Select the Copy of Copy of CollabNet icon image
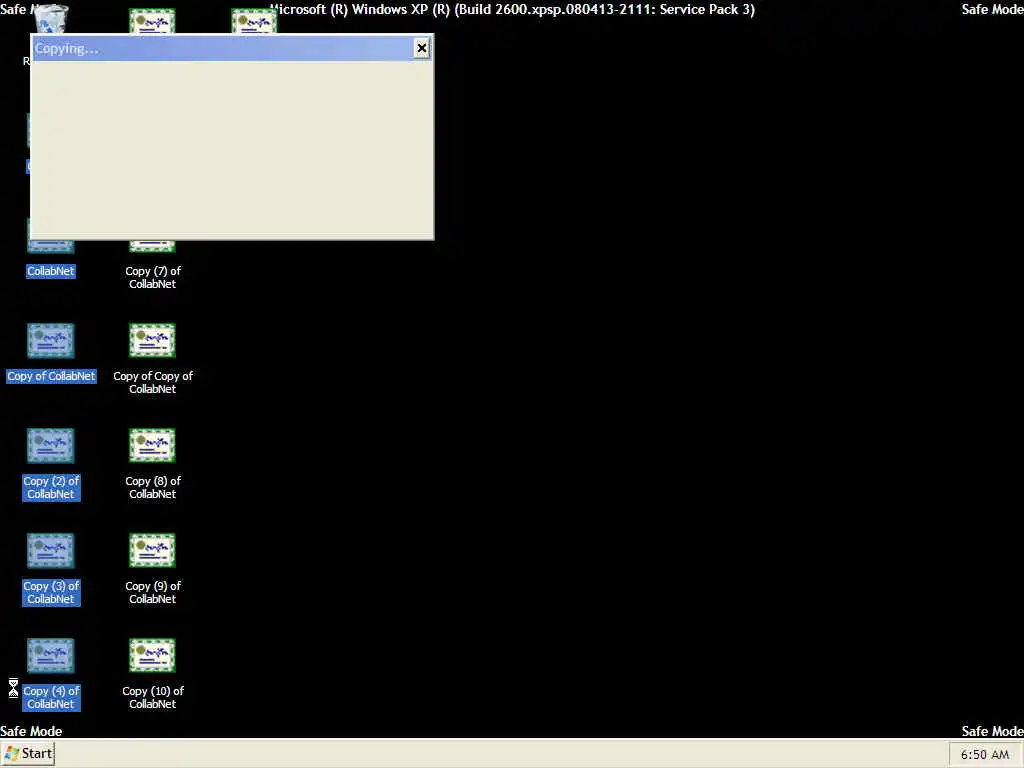Image resolution: width=1024 pixels, height=768 pixels. [x=152, y=340]
